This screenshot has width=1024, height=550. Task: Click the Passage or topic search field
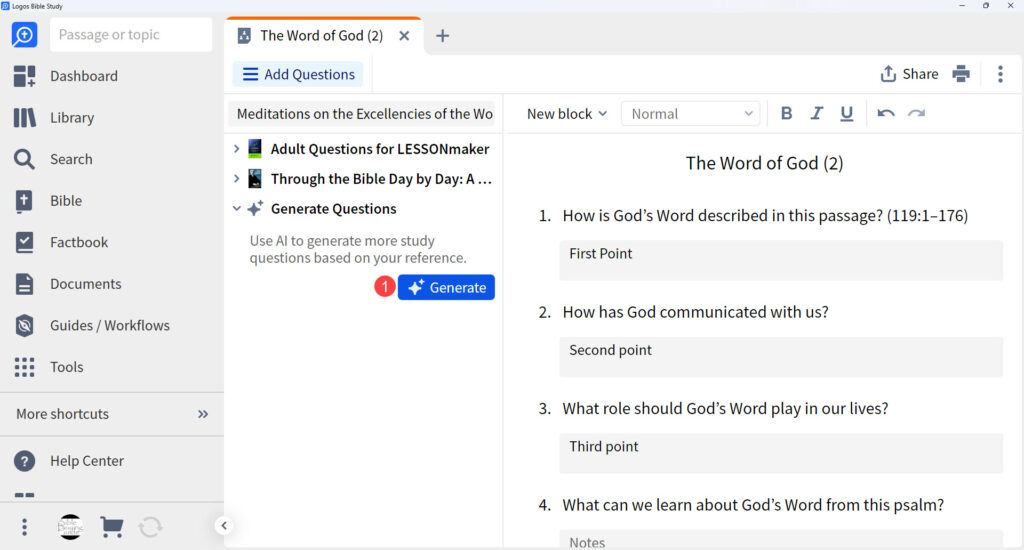coord(131,35)
